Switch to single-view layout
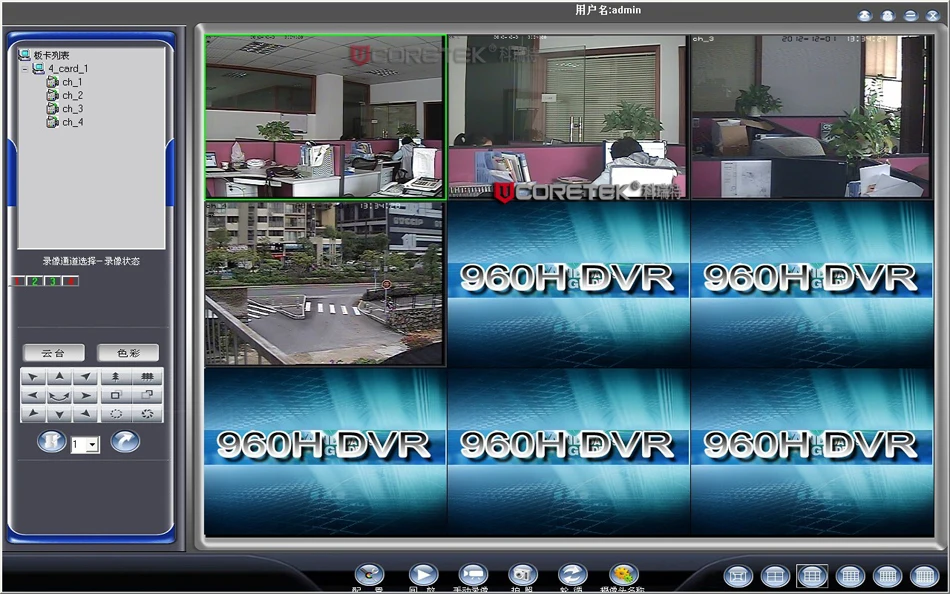 (x=738, y=576)
